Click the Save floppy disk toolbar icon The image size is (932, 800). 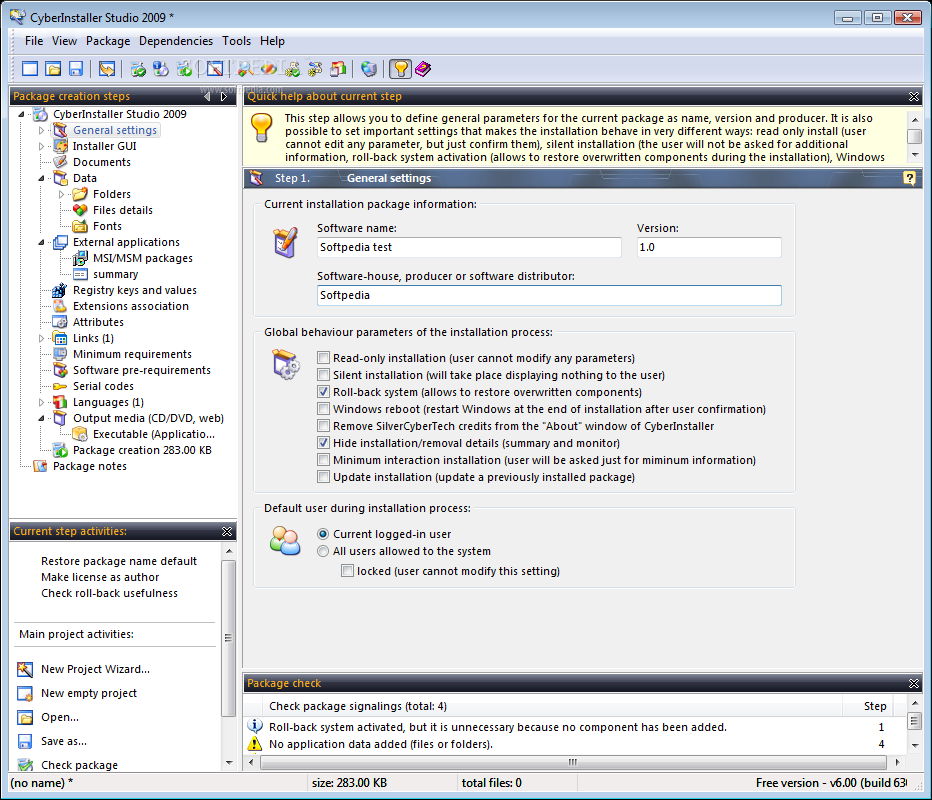coord(75,69)
